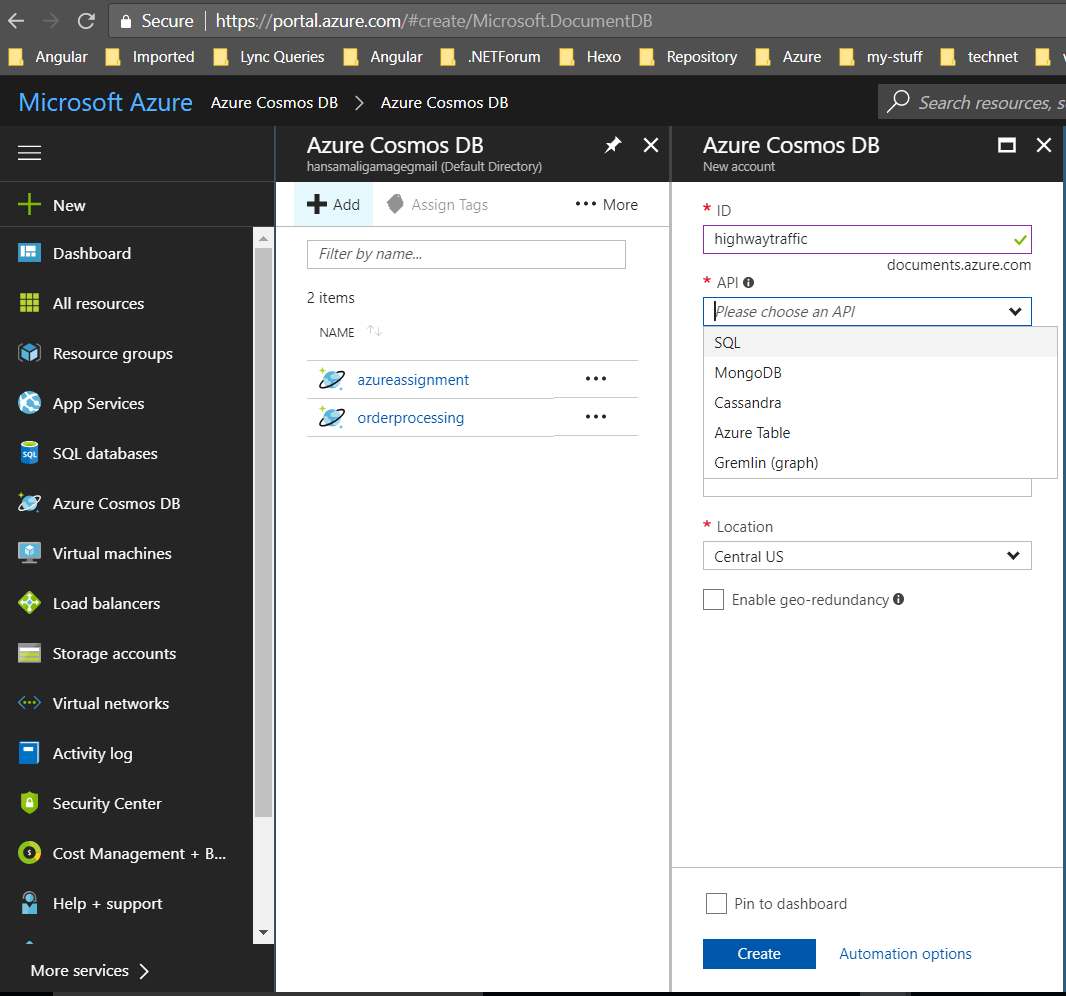
Task: Open the Azure bookmark in the bookmarks bar
Action: click(x=801, y=57)
